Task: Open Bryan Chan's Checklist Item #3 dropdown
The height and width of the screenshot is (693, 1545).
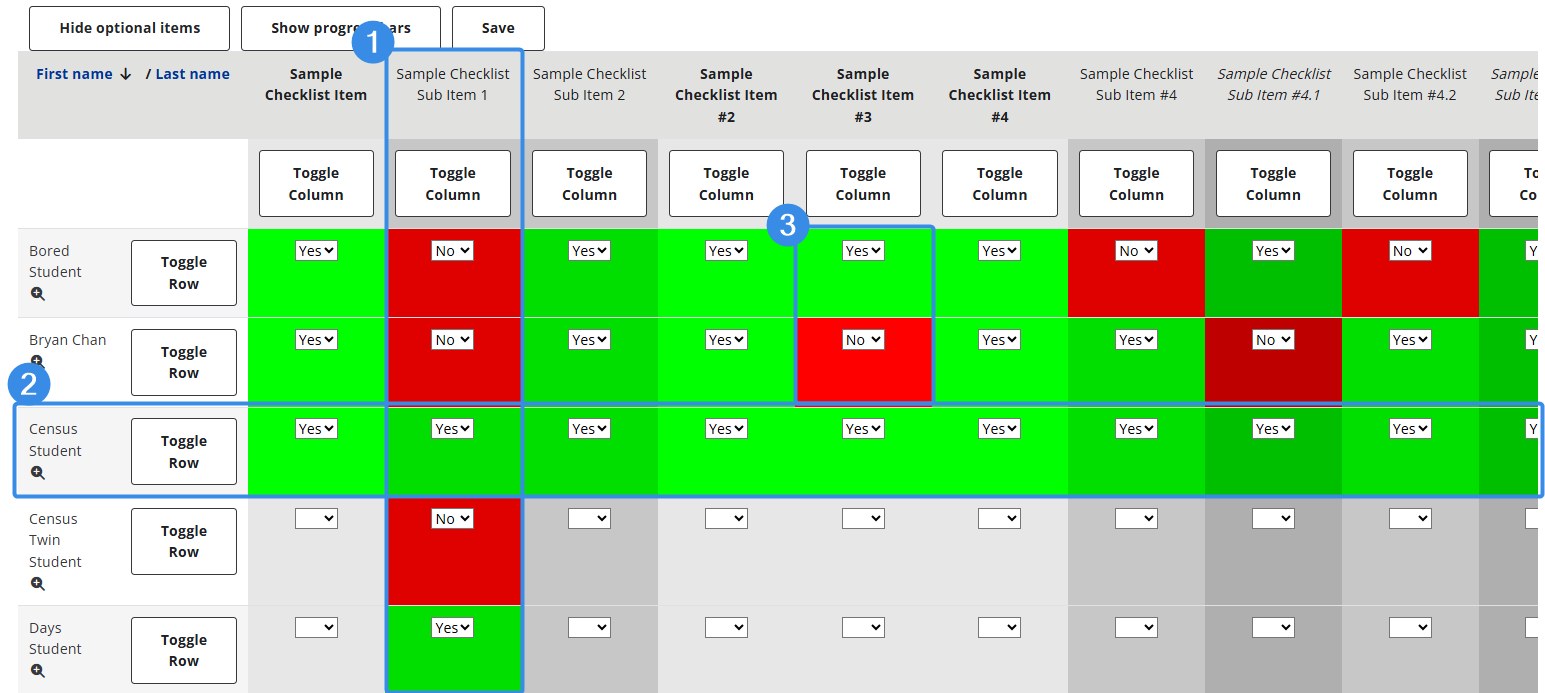Action: click(862, 340)
